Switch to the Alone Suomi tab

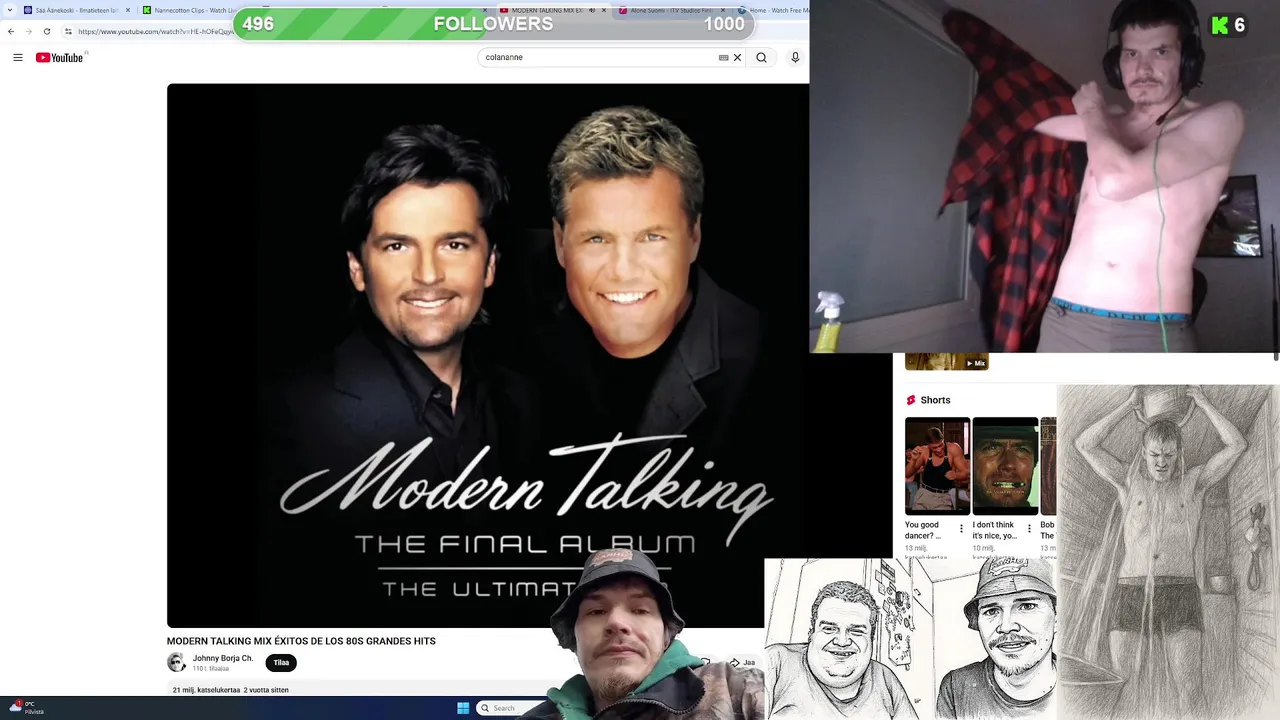(672, 10)
